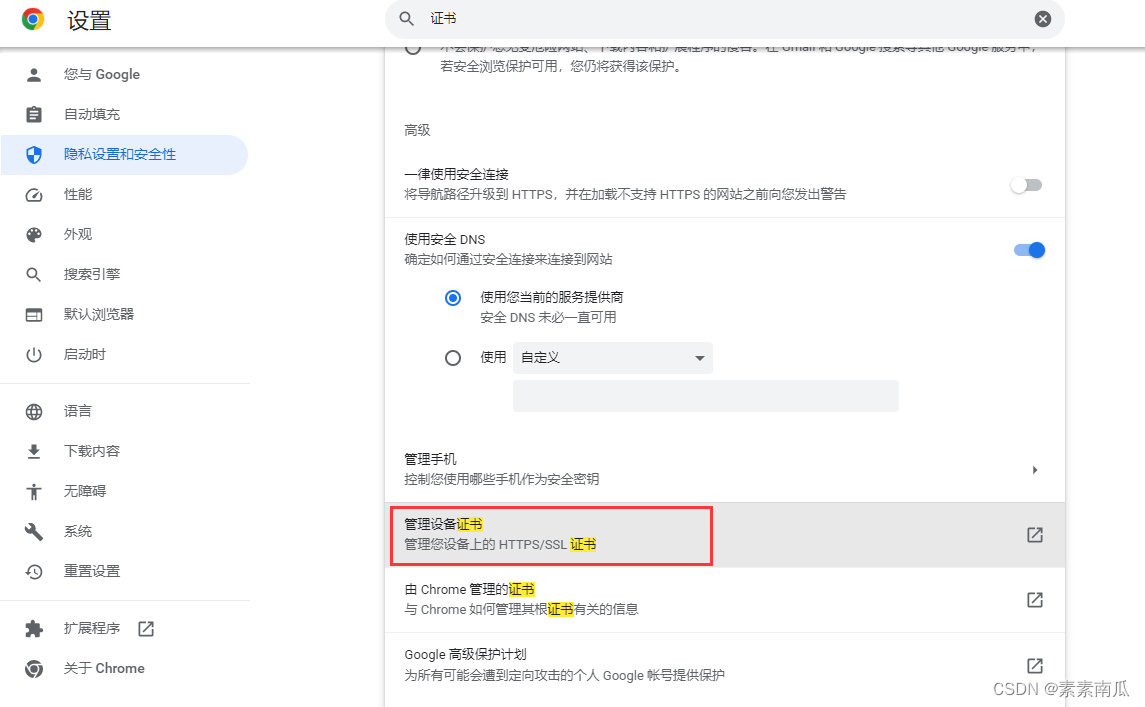Click the 高级 section heading
The image size is (1145, 707).
pos(418,130)
